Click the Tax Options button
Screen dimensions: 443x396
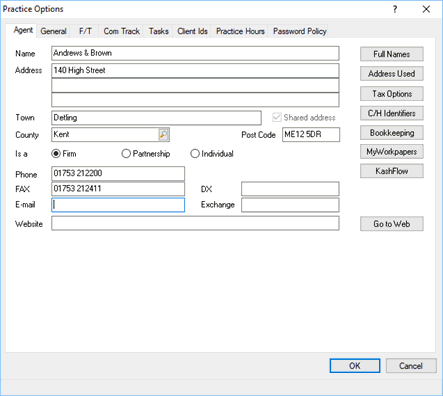[392, 94]
